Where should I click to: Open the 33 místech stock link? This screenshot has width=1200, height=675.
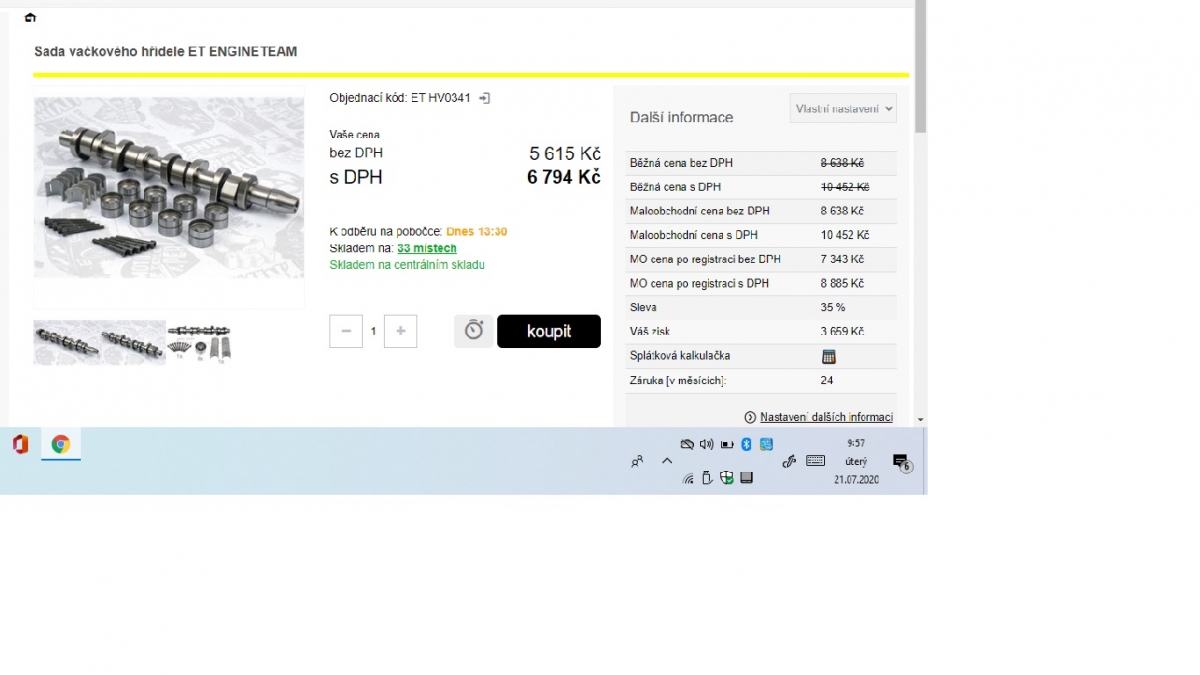pos(426,248)
